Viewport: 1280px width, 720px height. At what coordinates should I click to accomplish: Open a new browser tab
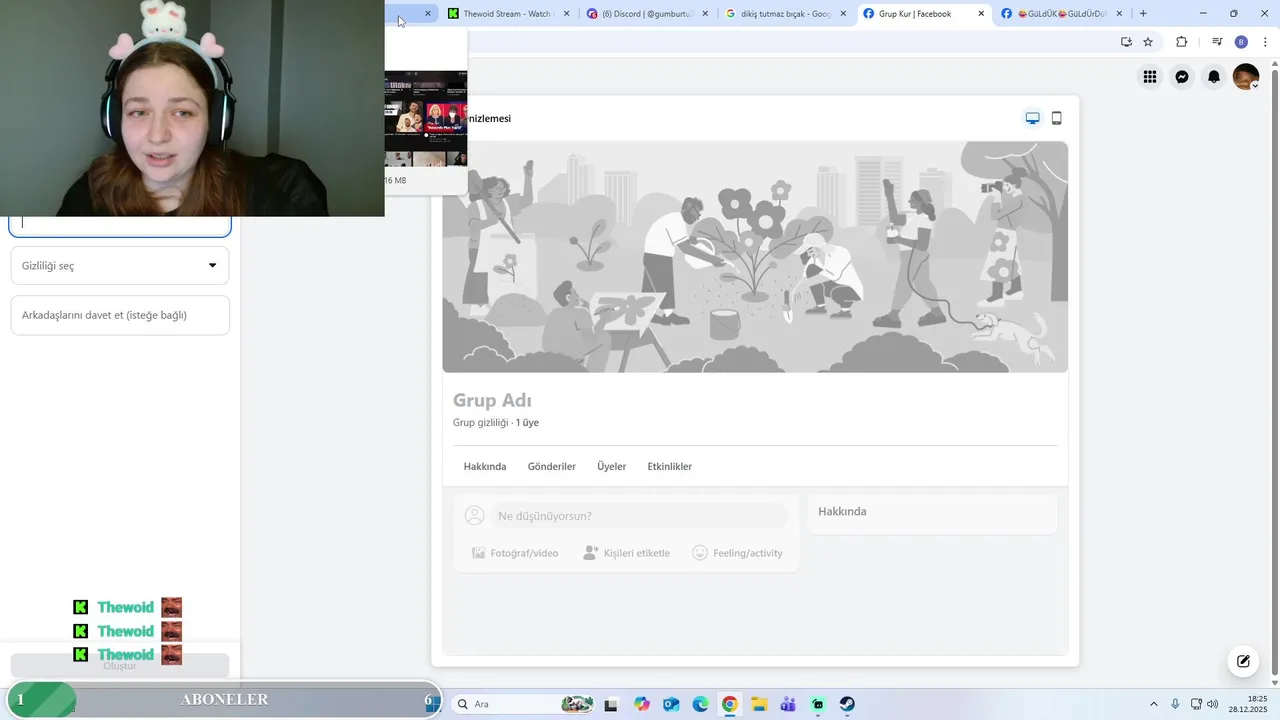[1143, 14]
